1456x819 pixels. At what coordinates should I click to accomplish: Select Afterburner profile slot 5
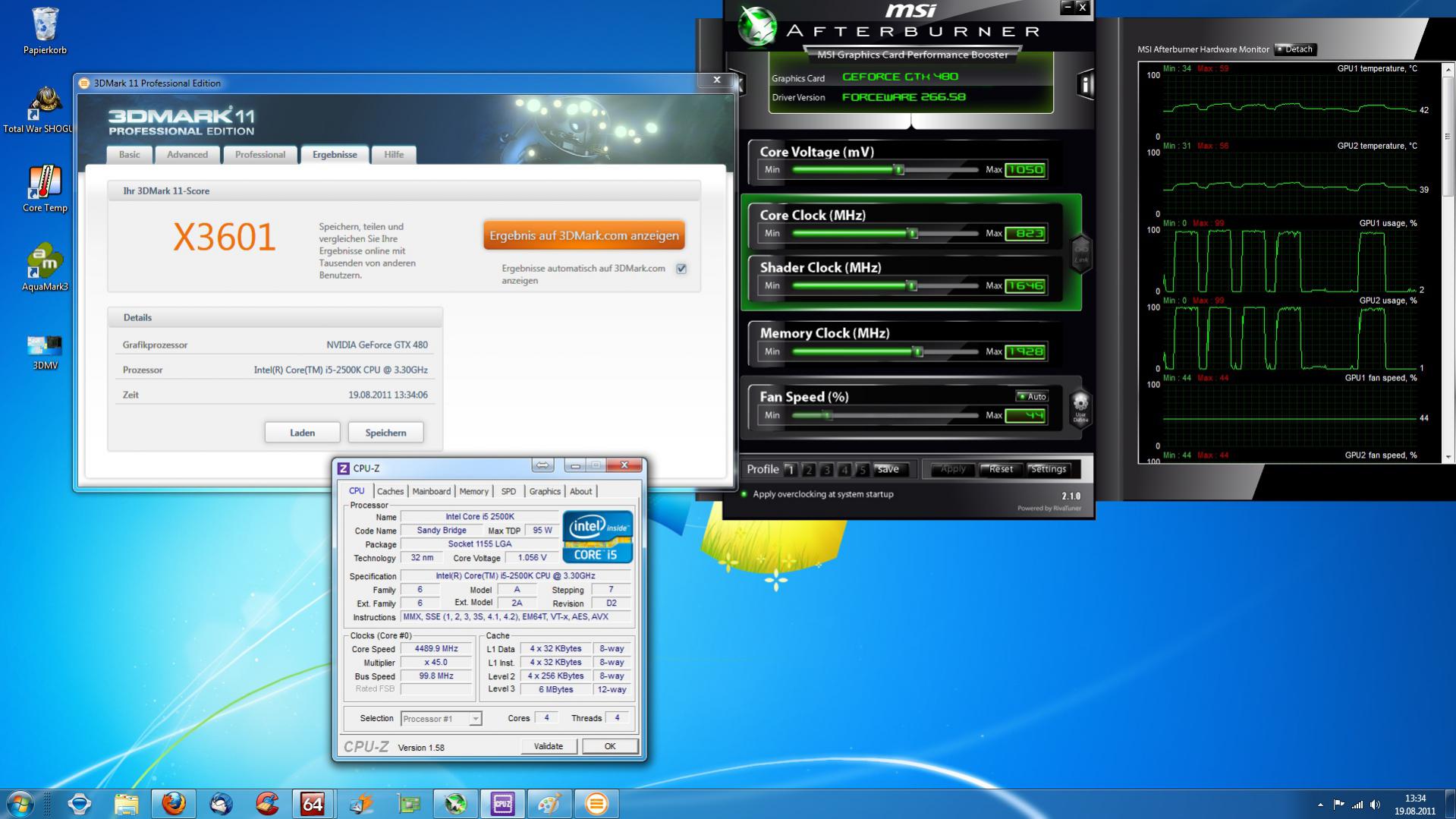pyautogui.click(x=862, y=470)
